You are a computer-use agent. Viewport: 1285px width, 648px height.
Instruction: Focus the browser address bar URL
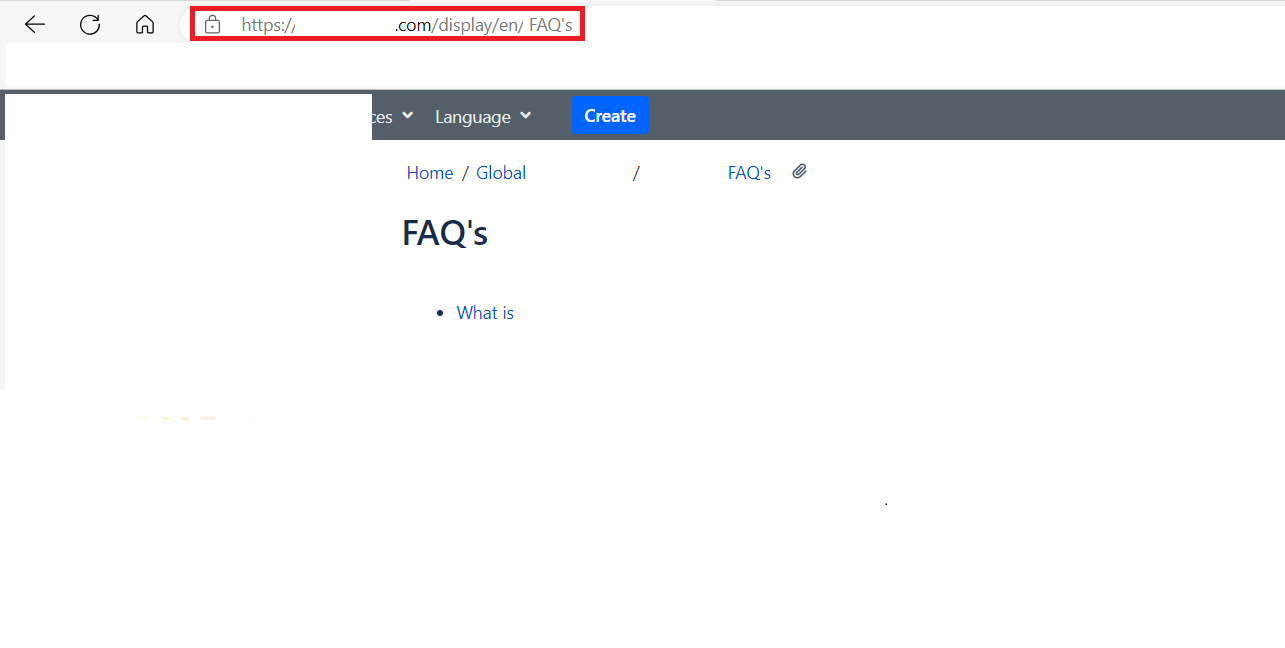point(407,25)
